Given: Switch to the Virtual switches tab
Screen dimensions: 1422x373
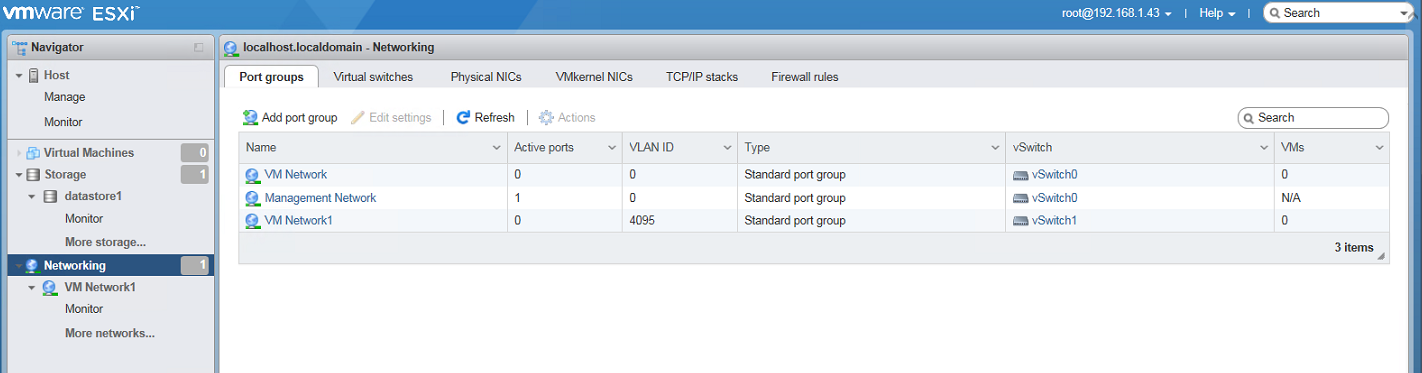Looking at the screenshot, I should (373, 77).
